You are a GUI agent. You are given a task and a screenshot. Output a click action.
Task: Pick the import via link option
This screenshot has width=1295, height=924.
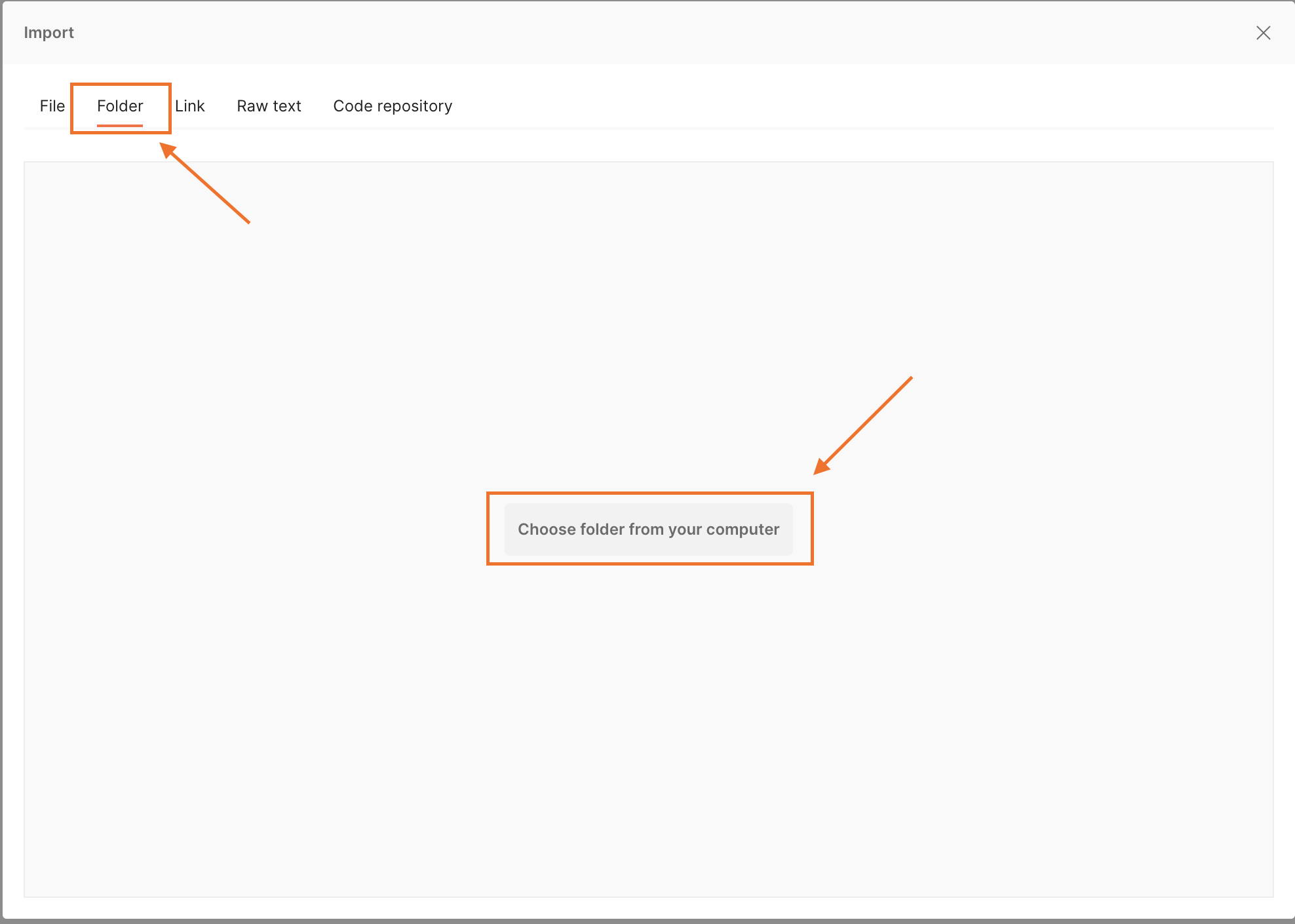(x=189, y=106)
